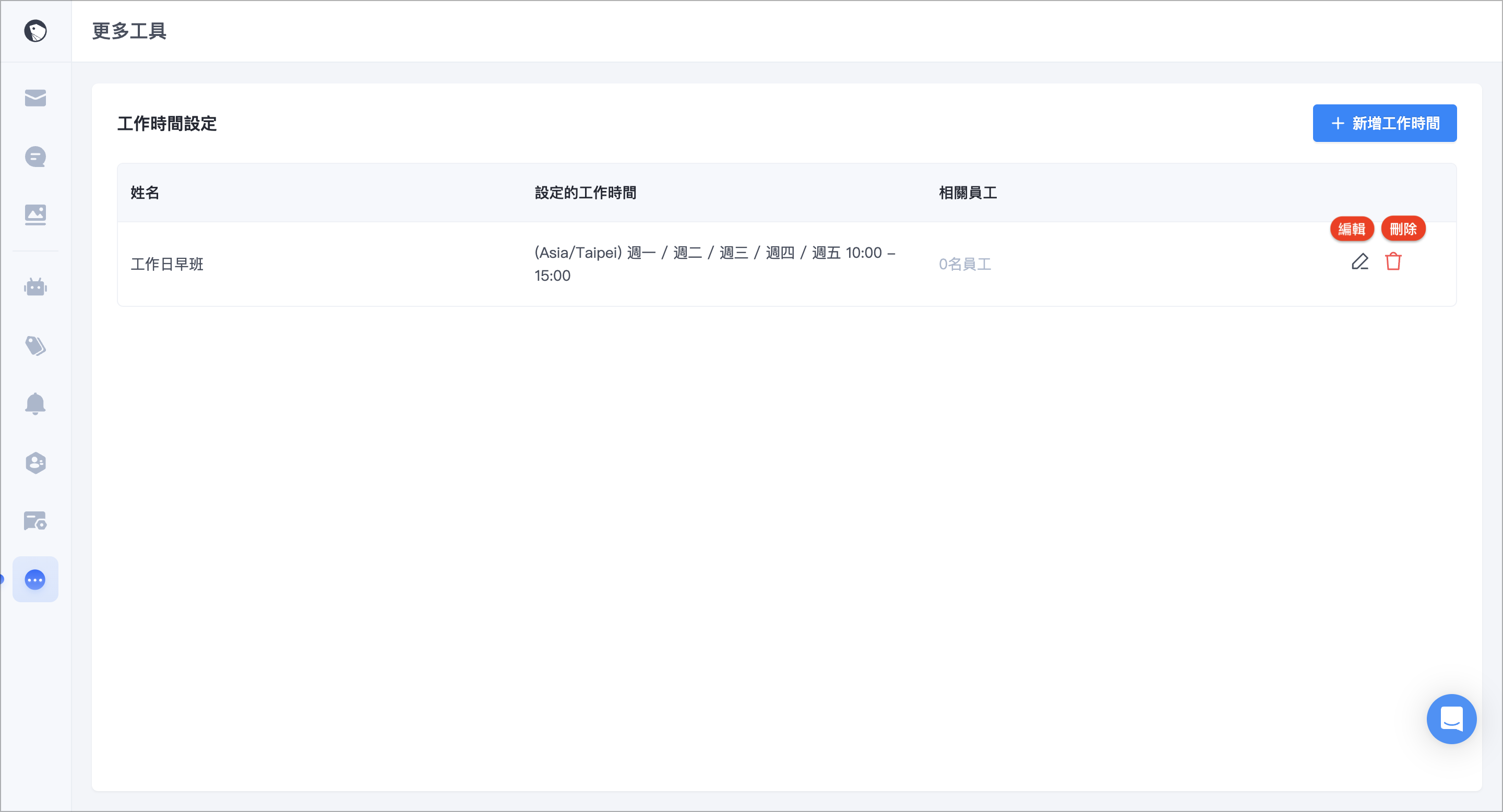Screen dimensions: 1503x812
Task: Open the chat bubble sidebar icon
Action: pyautogui.click(x=35, y=157)
